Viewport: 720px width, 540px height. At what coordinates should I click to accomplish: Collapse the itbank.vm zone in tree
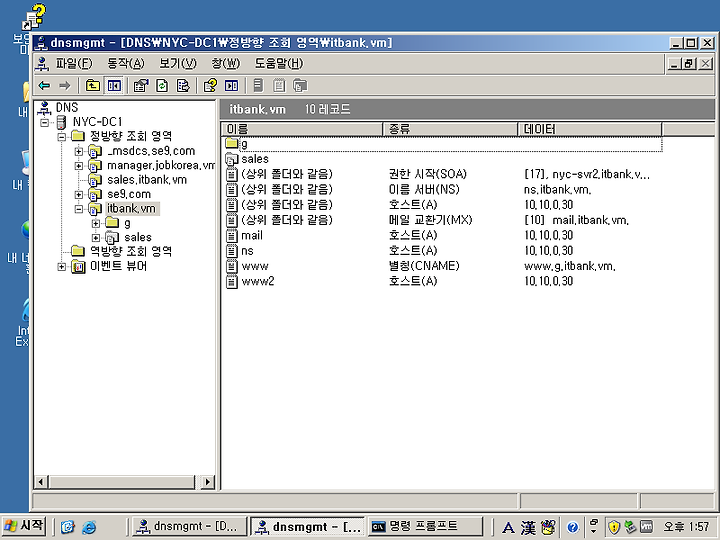[79, 209]
